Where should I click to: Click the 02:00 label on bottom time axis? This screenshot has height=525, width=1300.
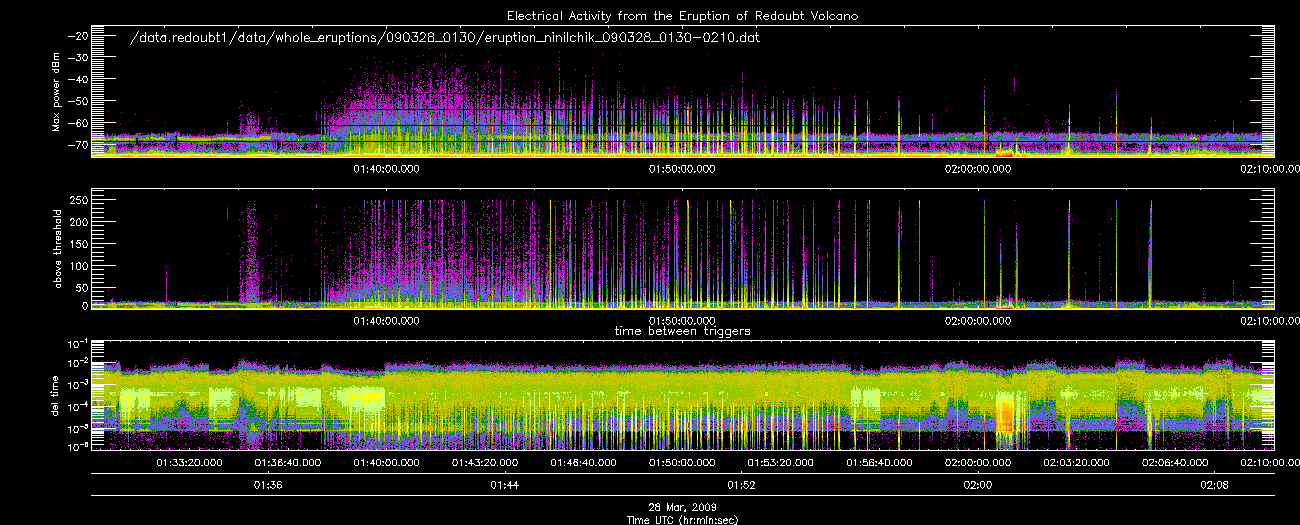[x=978, y=485]
